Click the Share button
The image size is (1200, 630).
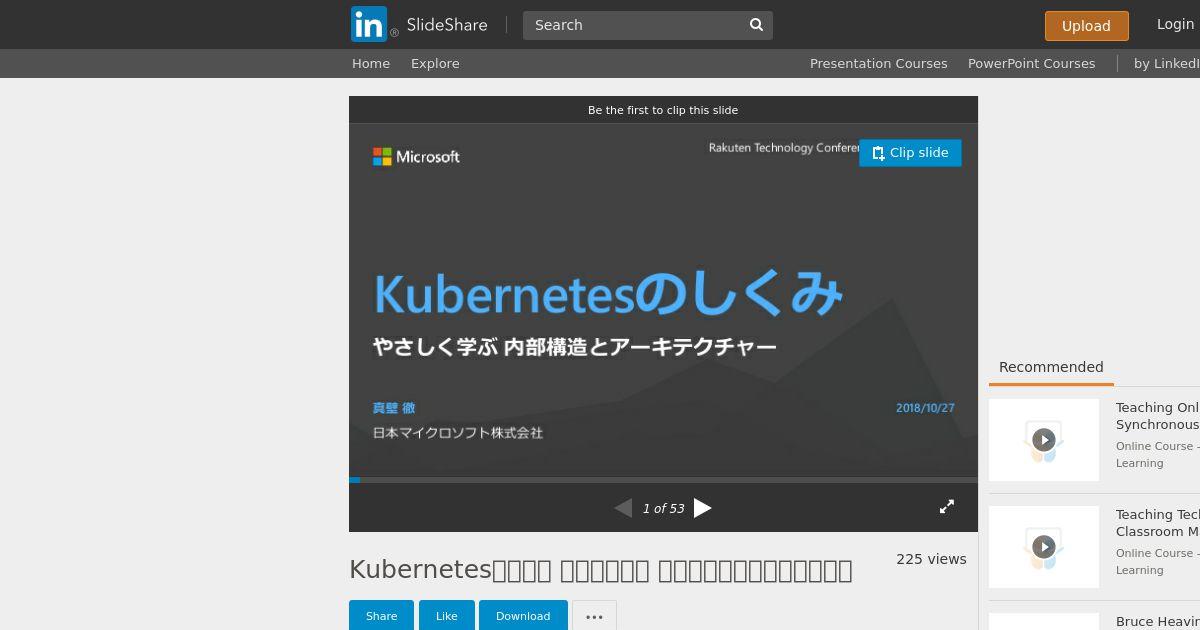click(x=381, y=616)
